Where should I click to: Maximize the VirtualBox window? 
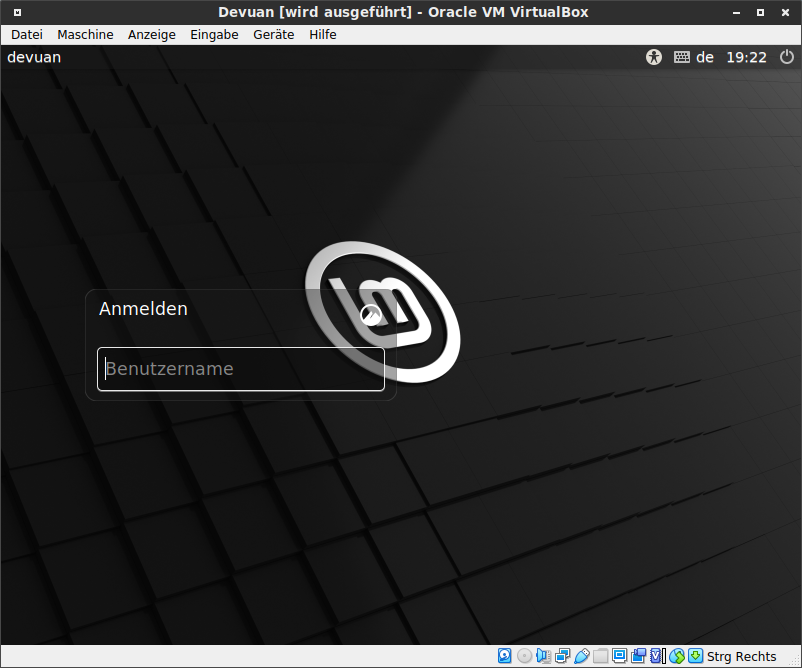[761, 13]
